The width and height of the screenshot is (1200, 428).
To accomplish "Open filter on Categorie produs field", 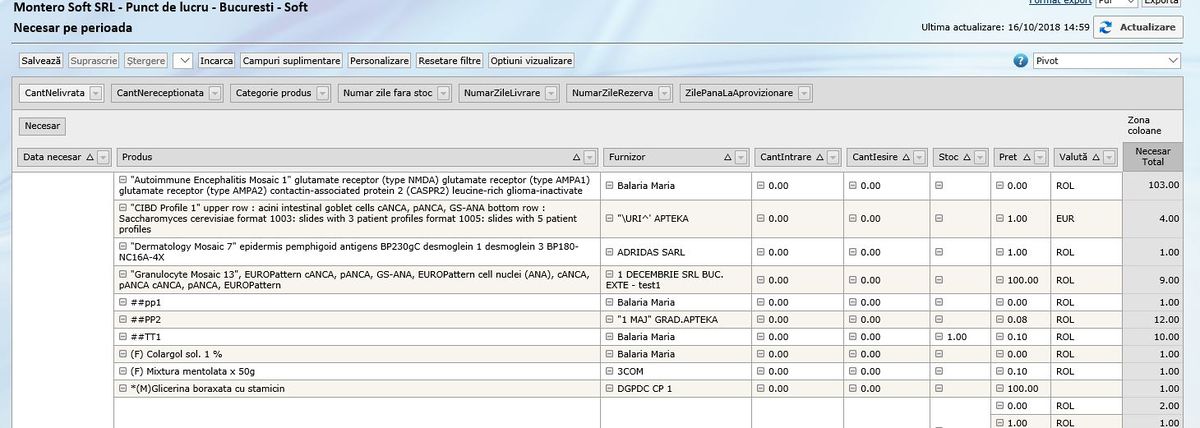I will (x=323, y=93).
